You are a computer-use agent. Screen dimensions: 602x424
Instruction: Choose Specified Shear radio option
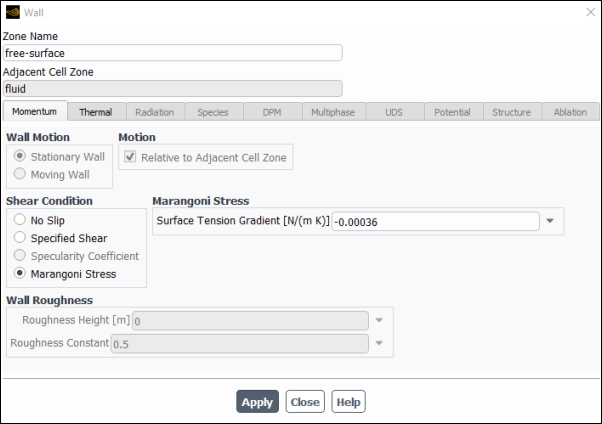tap(20, 238)
